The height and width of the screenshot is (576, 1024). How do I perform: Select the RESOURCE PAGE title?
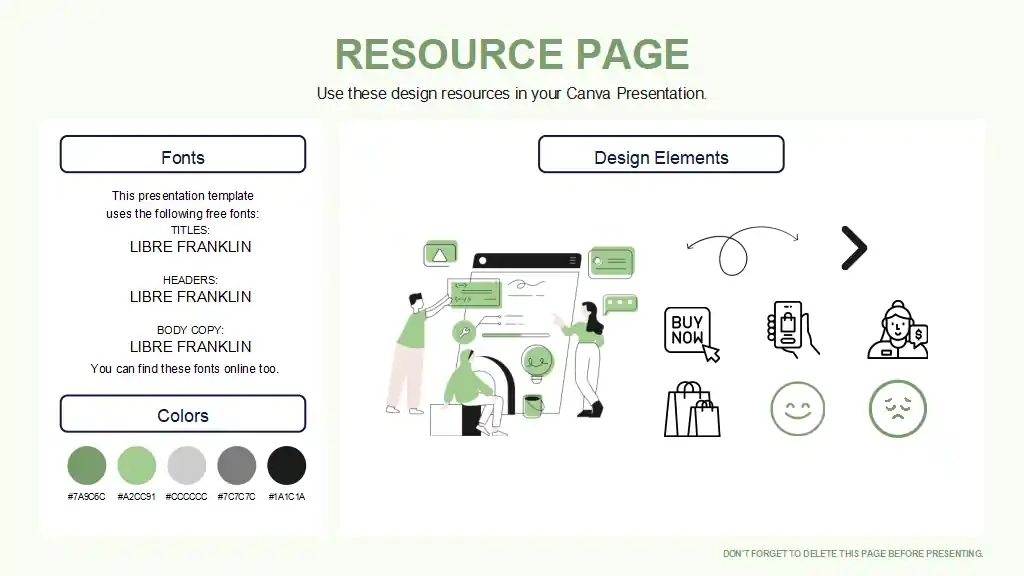(x=512, y=54)
